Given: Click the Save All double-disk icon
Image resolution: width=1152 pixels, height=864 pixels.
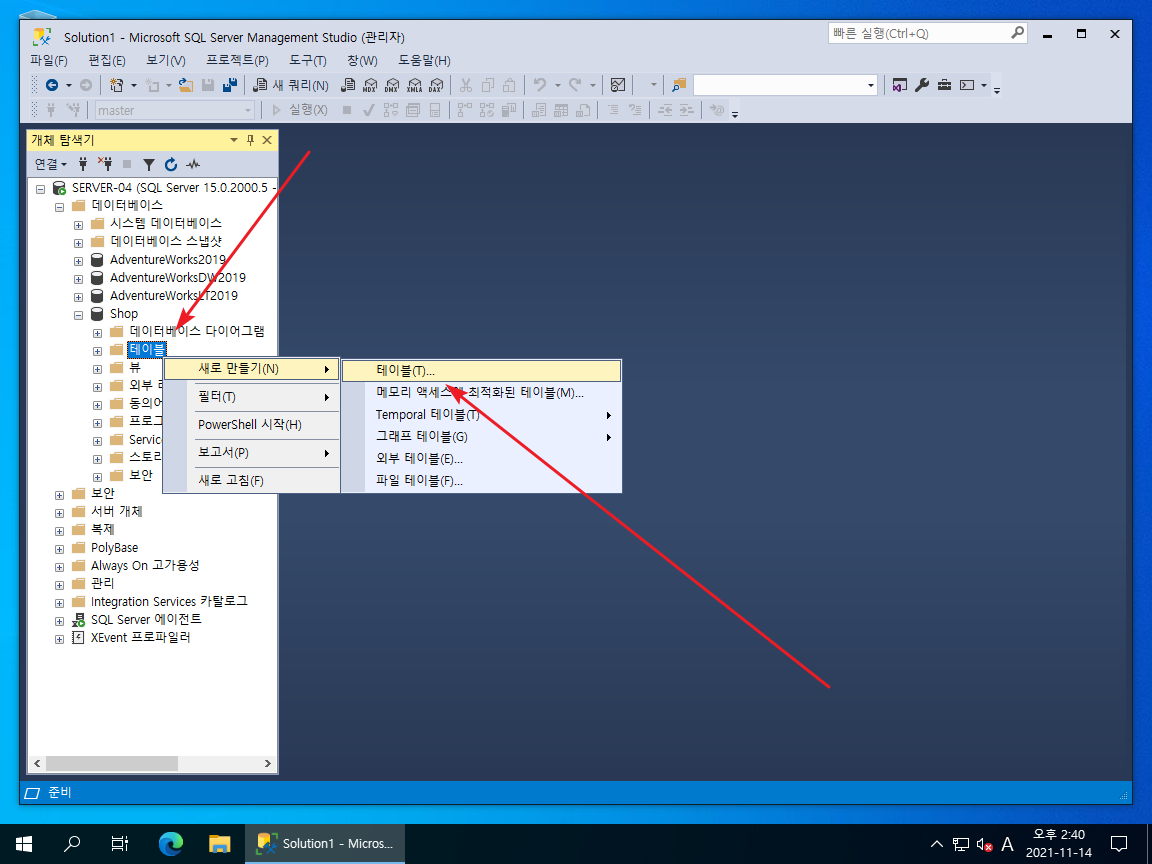Looking at the screenshot, I should (x=230, y=85).
